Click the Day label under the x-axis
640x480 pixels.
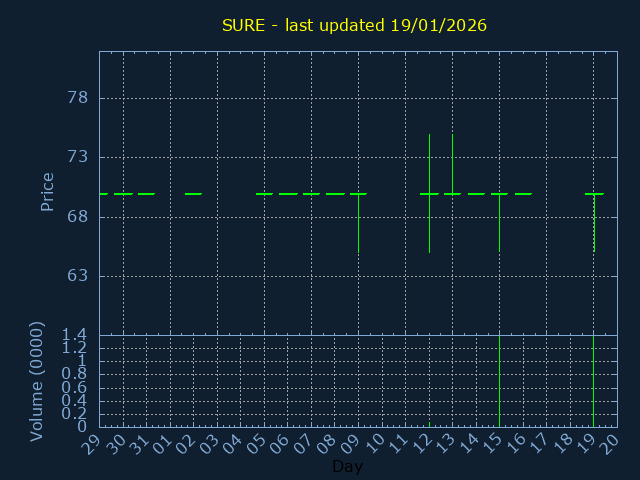(347, 467)
